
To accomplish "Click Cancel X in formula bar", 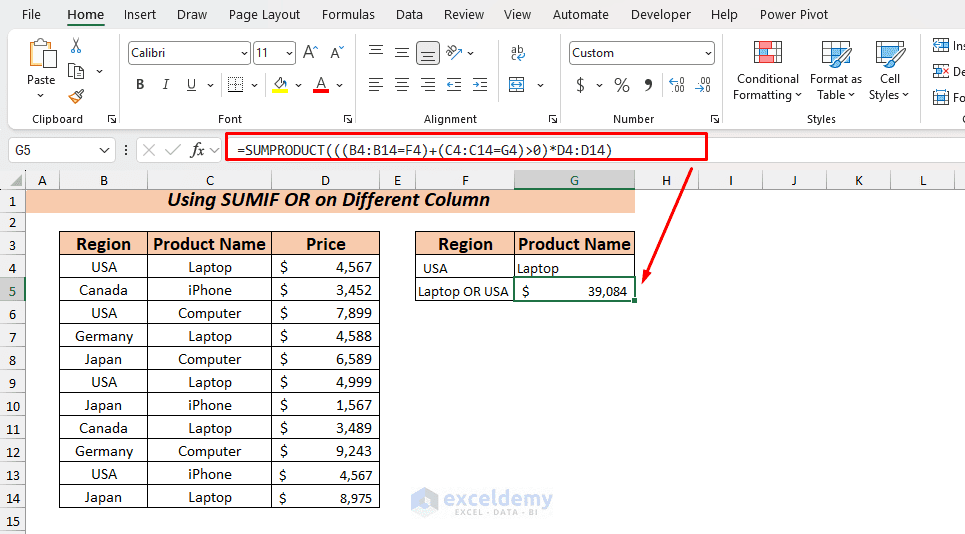I will click(x=148, y=150).
